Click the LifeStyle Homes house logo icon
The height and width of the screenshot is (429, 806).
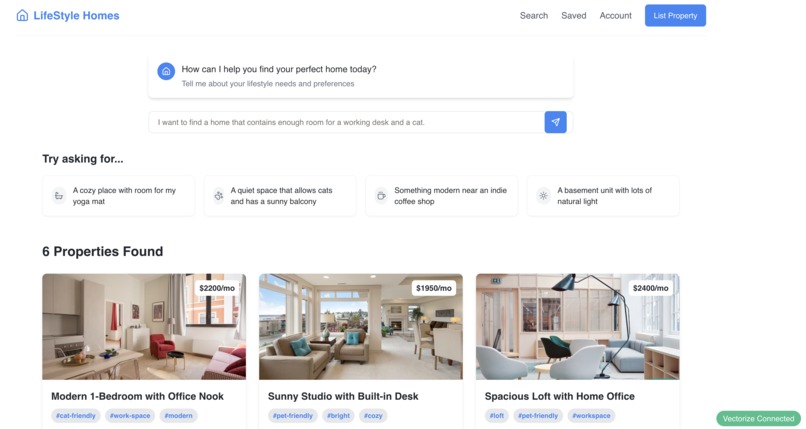point(22,15)
